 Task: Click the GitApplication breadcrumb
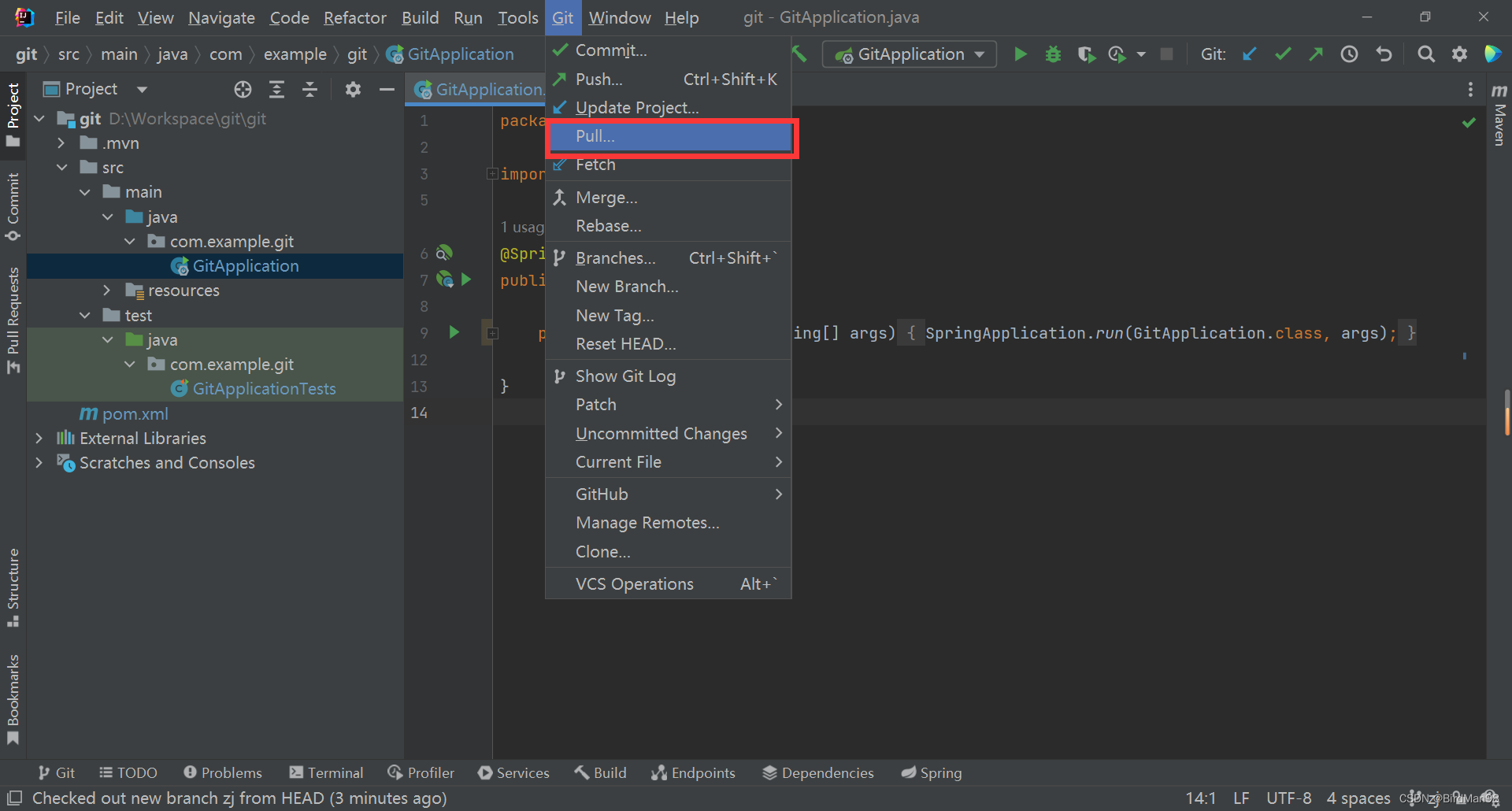(x=450, y=54)
